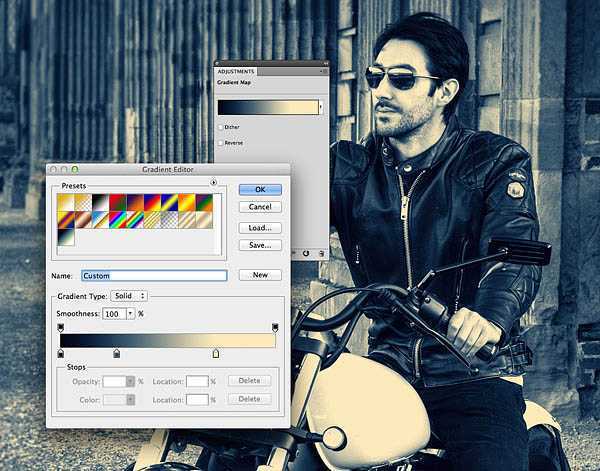Switch to the Adjustments tab
The height and width of the screenshot is (471, 600).
coord(236,72)
